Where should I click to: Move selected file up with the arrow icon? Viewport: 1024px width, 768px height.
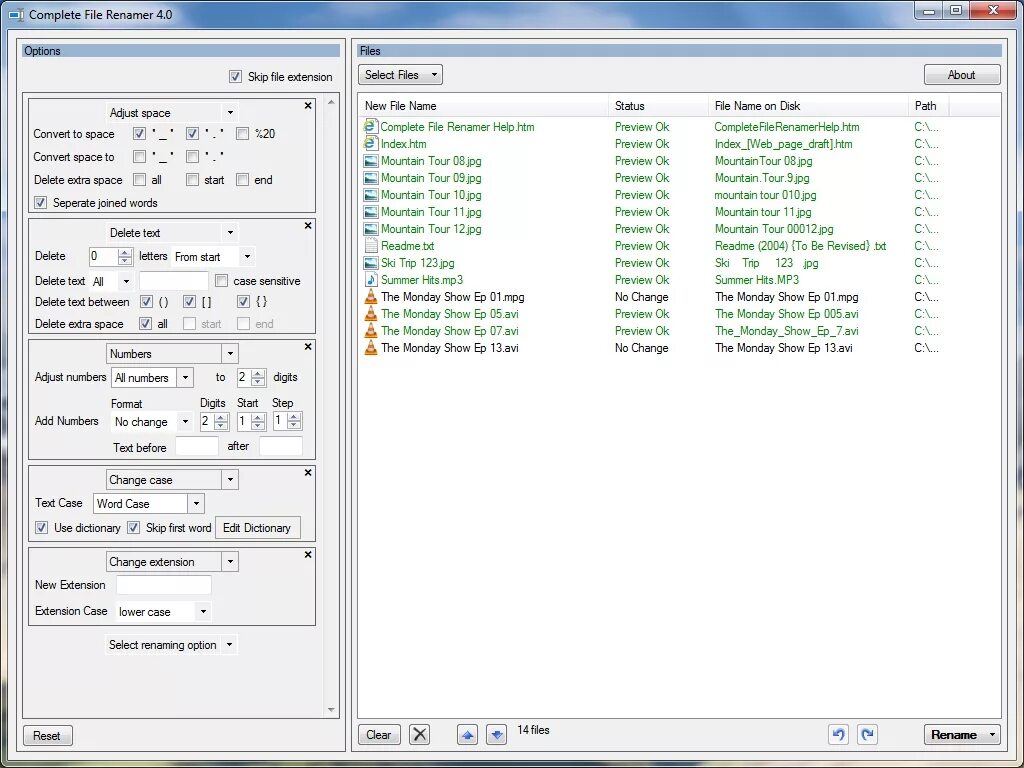tap(467, 735)
